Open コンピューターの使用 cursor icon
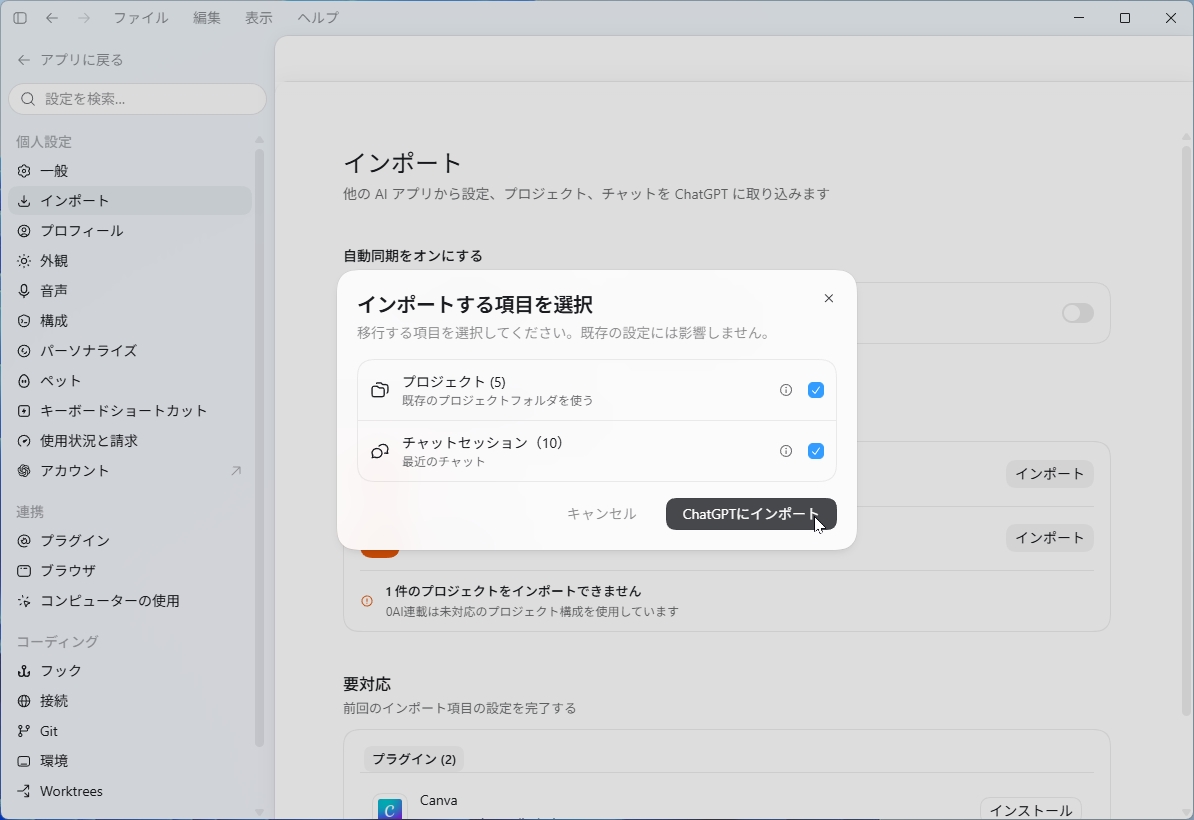The height and width of the screenshot is (820, 1194). click(x=24, y=601)
